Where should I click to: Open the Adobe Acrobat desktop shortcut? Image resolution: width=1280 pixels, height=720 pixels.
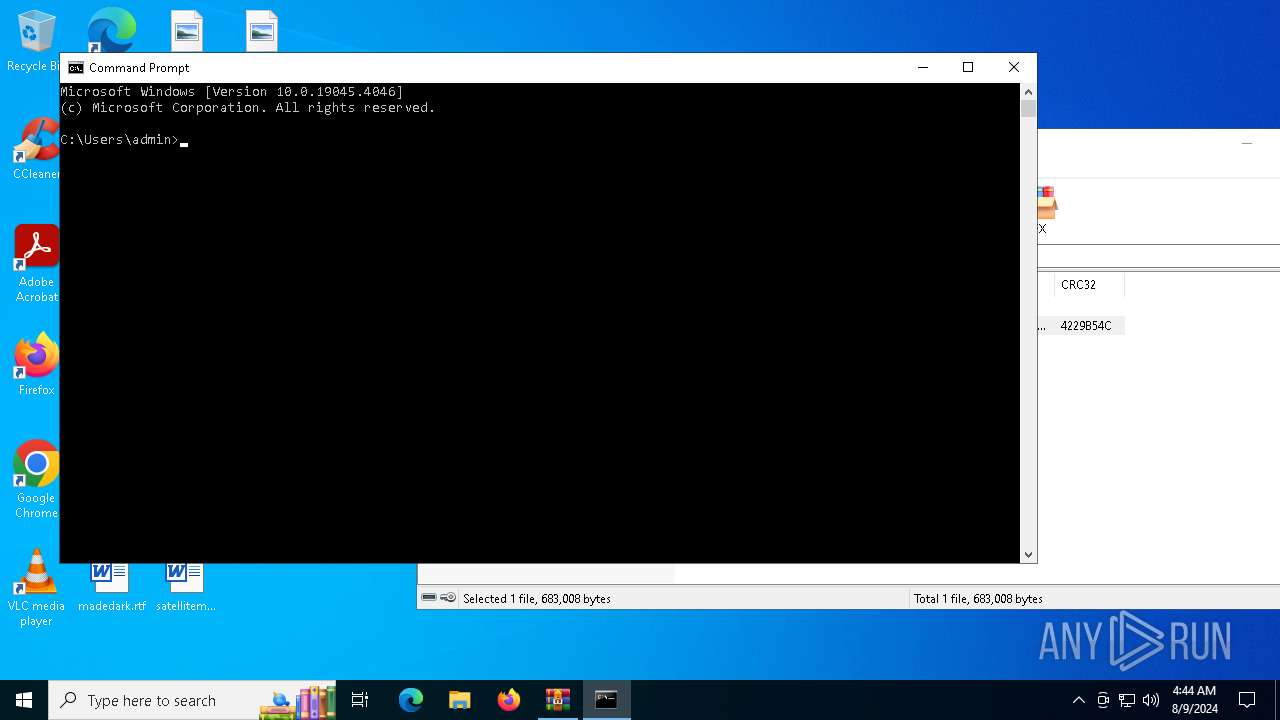36,263
